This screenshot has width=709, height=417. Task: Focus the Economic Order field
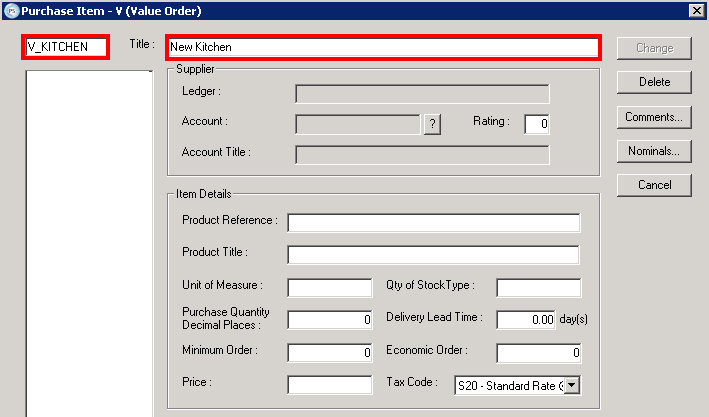click(x=538, y=352)
